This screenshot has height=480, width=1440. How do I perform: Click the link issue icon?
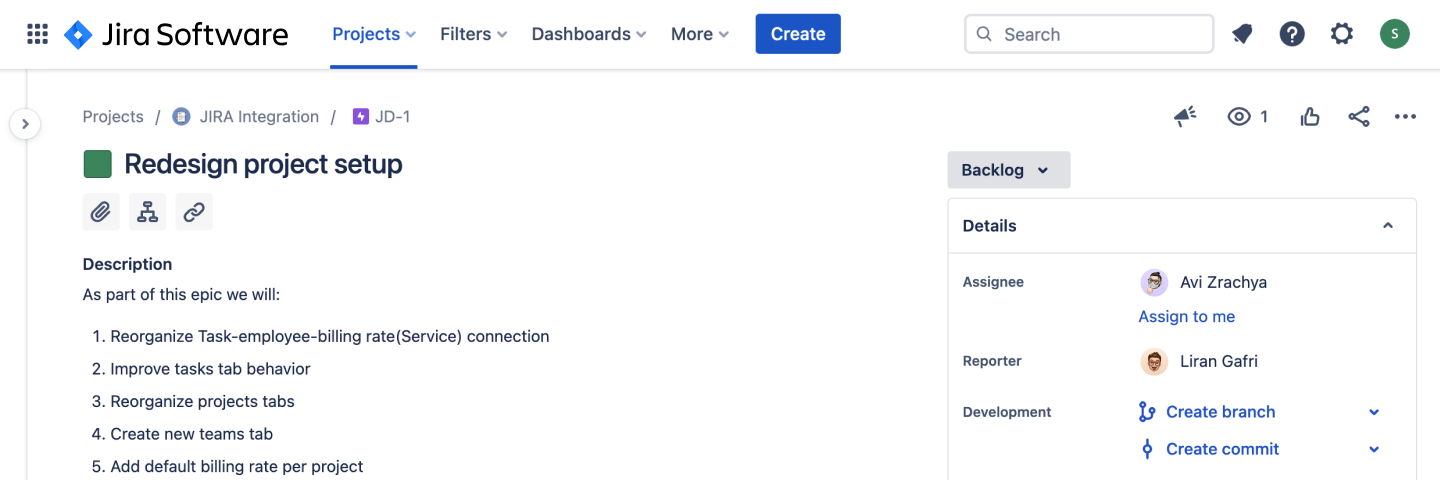pyautogui.click(x=194, y=212)
